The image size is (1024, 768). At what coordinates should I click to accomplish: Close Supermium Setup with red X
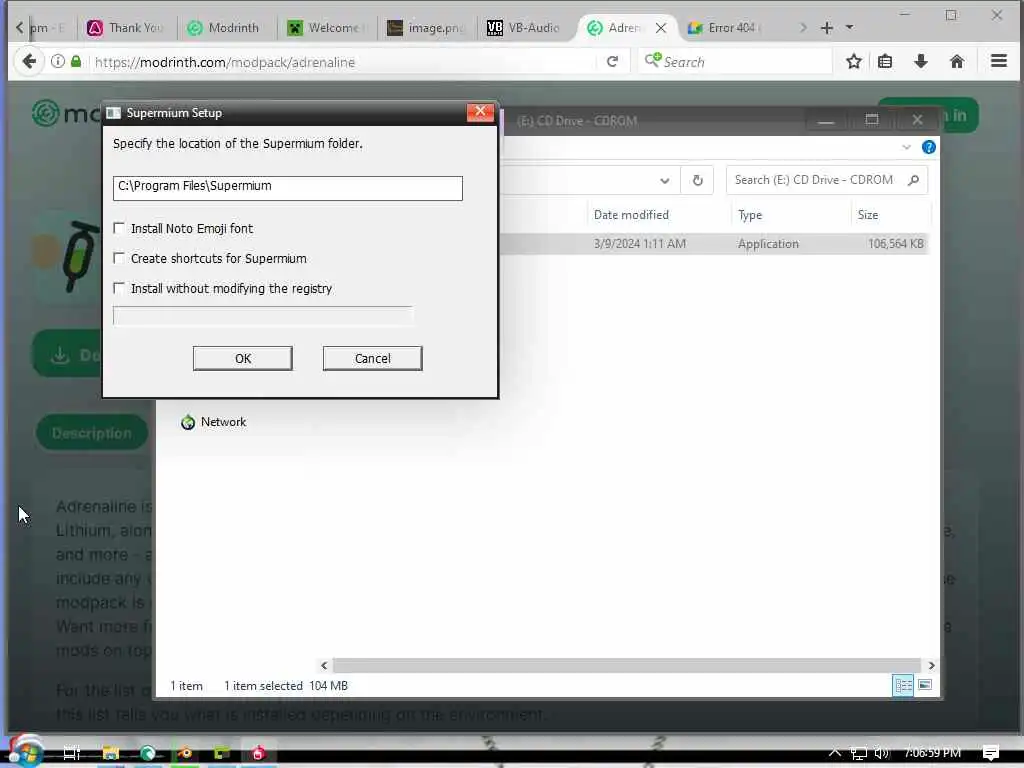click(x=480, y=112)
